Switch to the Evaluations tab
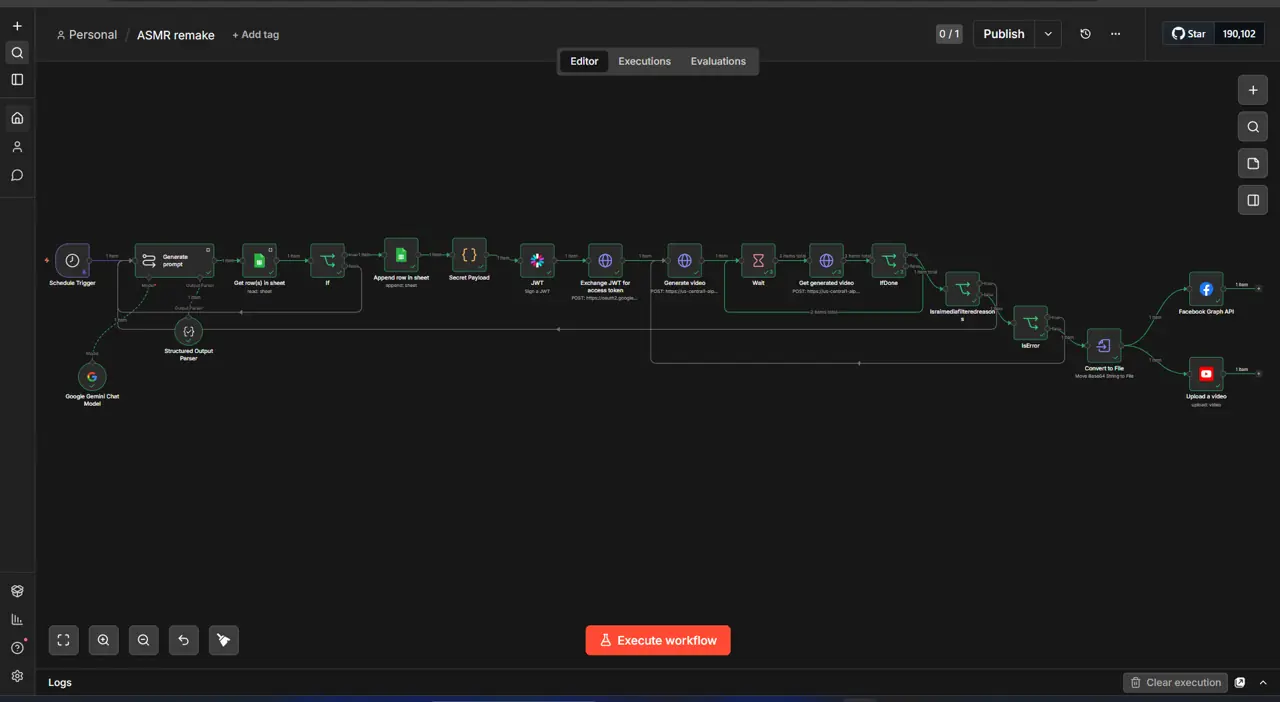 (x=718, y=61)
